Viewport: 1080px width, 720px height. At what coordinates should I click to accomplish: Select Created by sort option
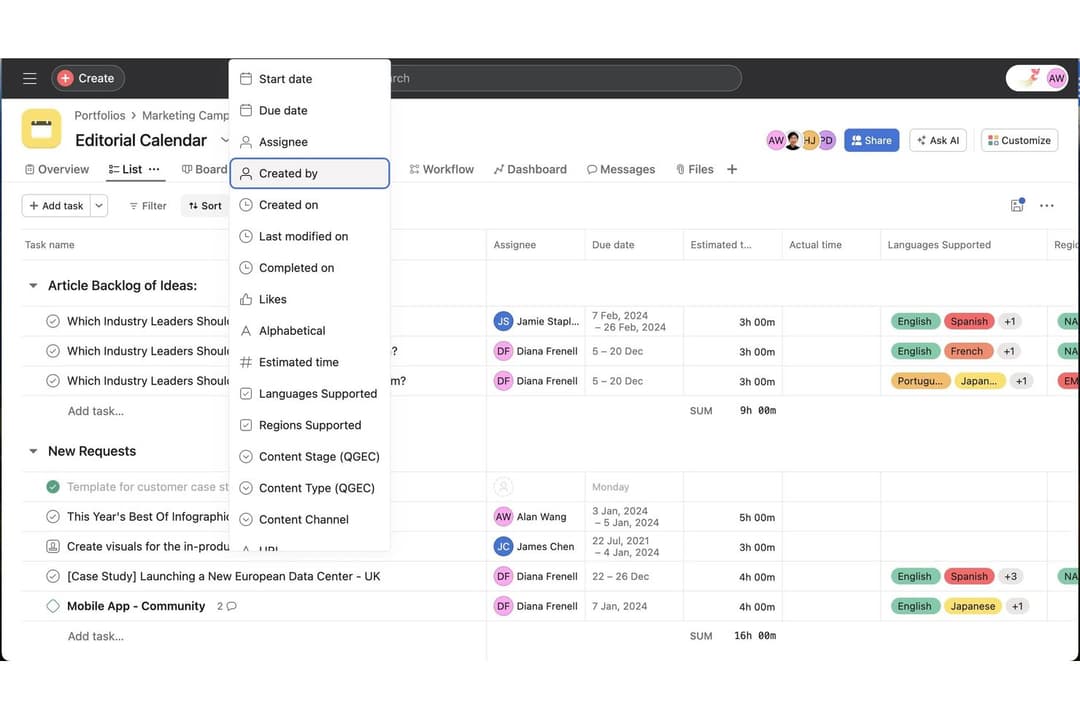pyautogui.click(x=310, y=174)
